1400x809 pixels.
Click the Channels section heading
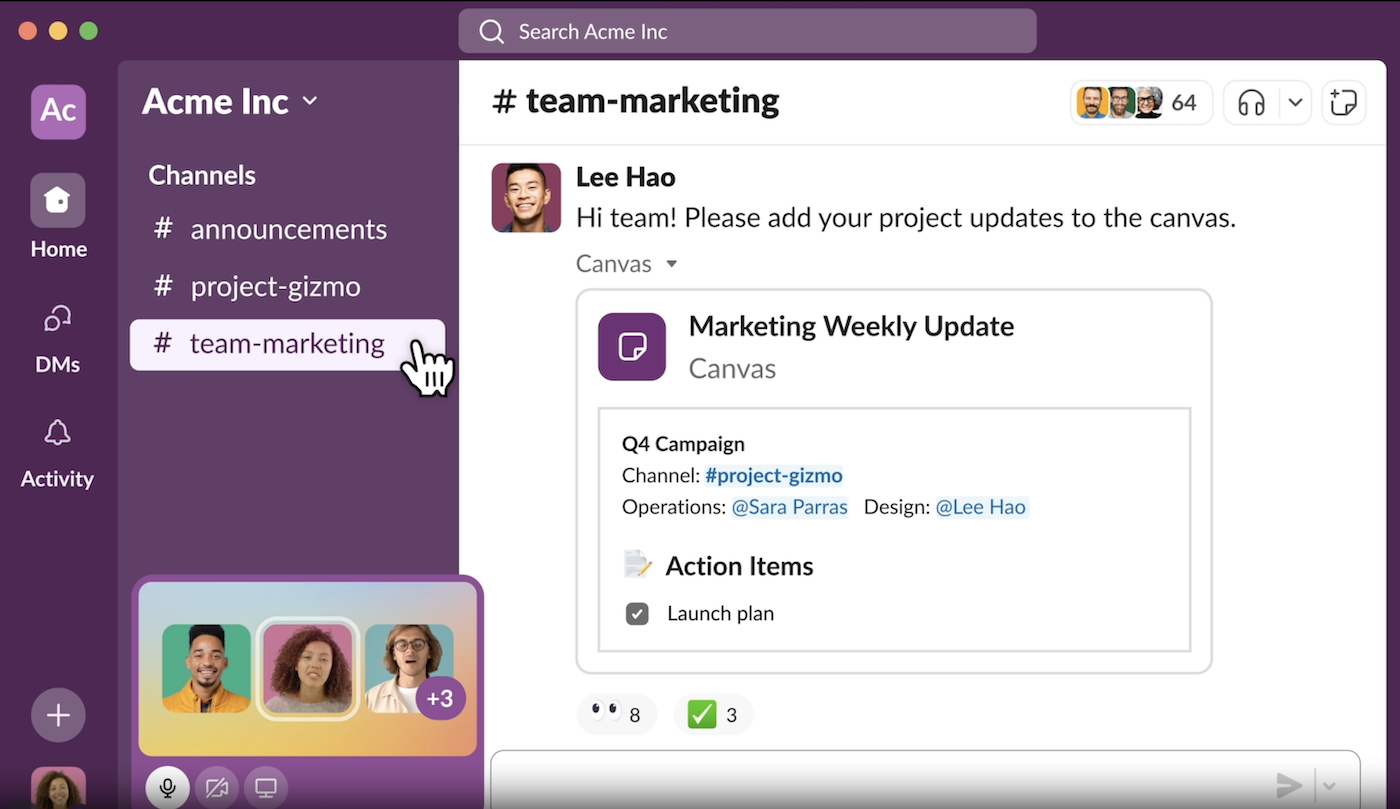[x=202, y=175]
